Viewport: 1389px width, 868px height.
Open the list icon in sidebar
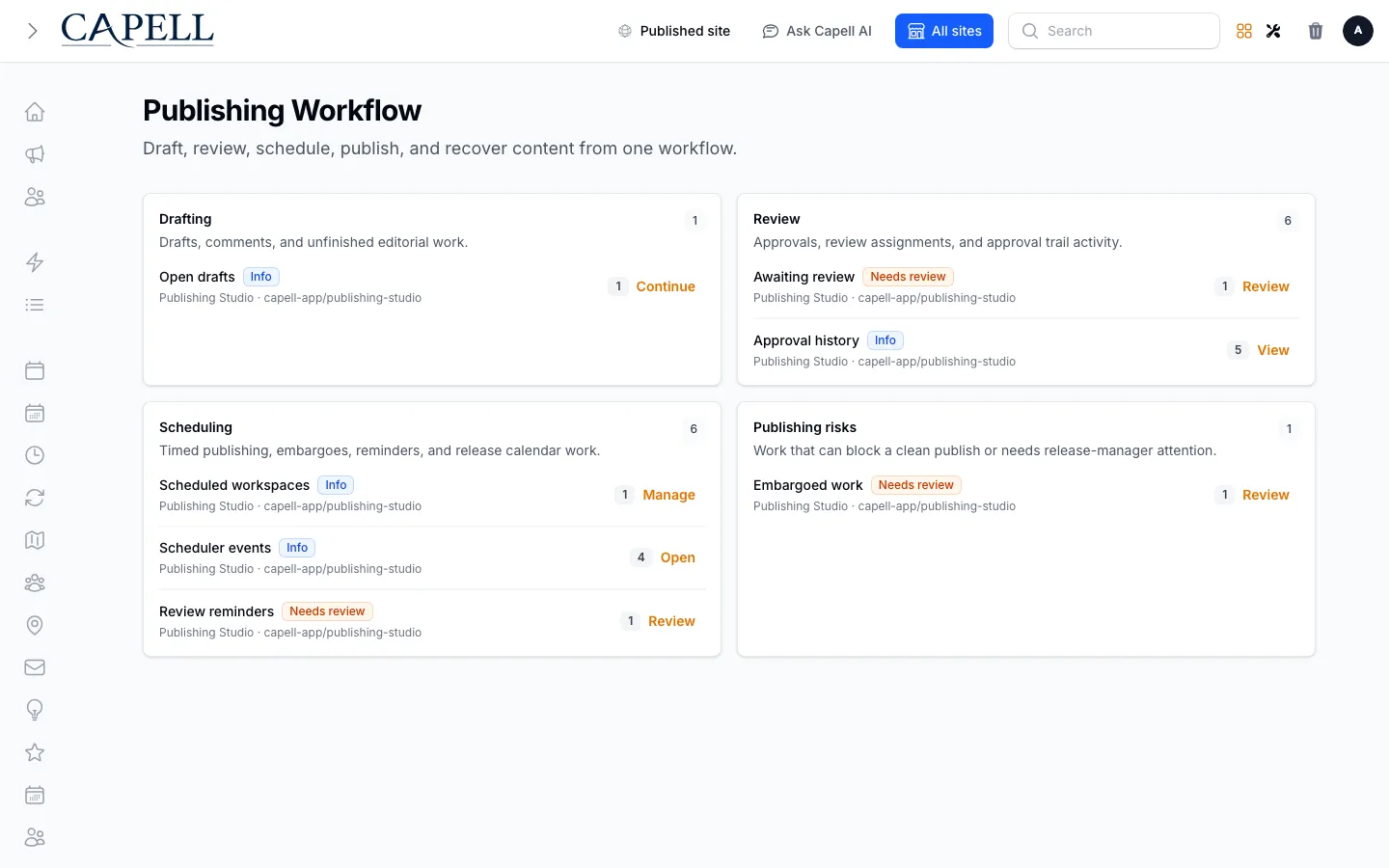click(35, 305)
